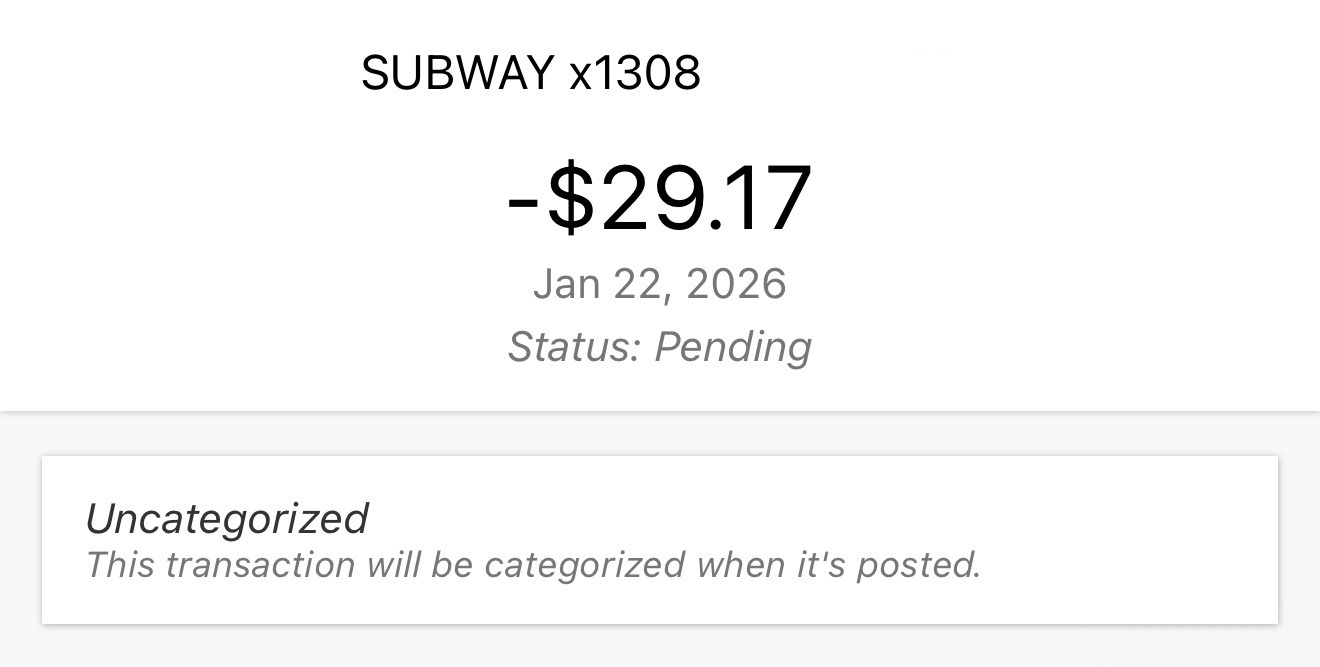Screen dimensions: 1320x667
Task: Tap the -$29.17 transaction amount
Action: coord(659,199)
